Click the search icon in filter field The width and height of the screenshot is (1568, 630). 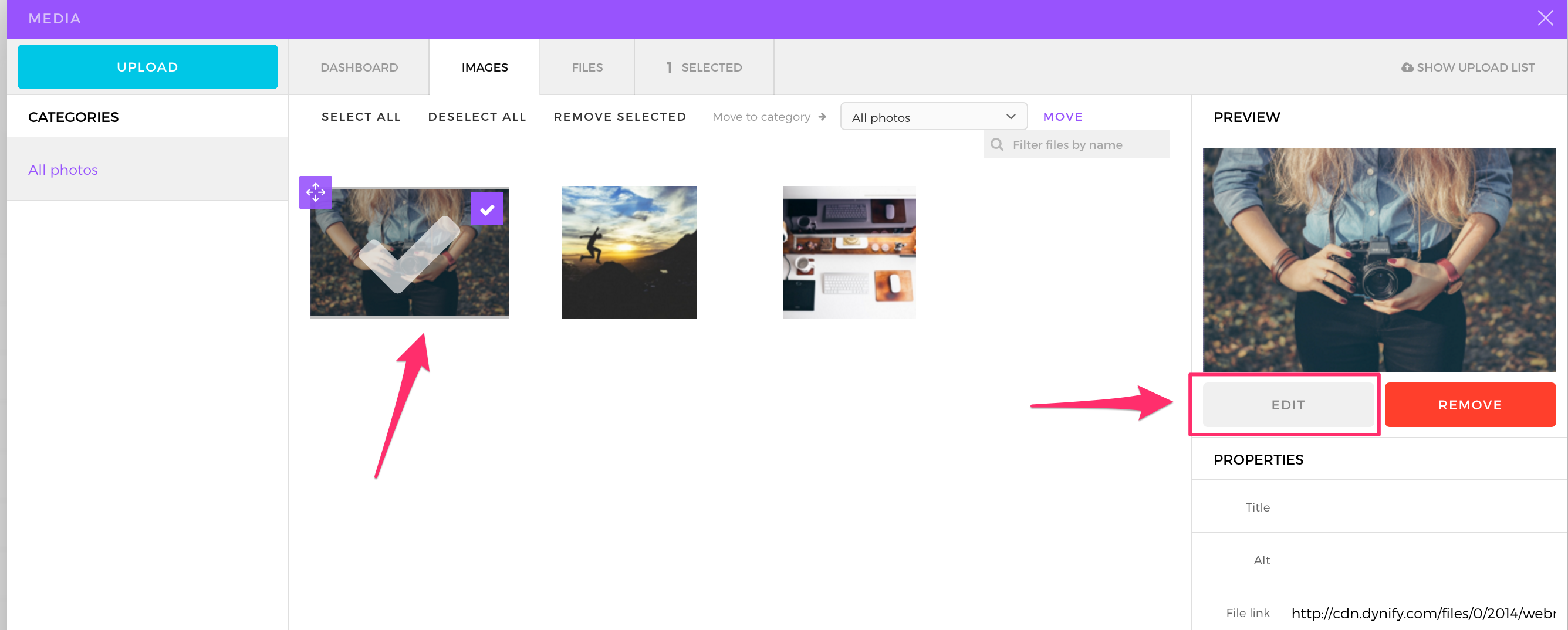[997, 145]
